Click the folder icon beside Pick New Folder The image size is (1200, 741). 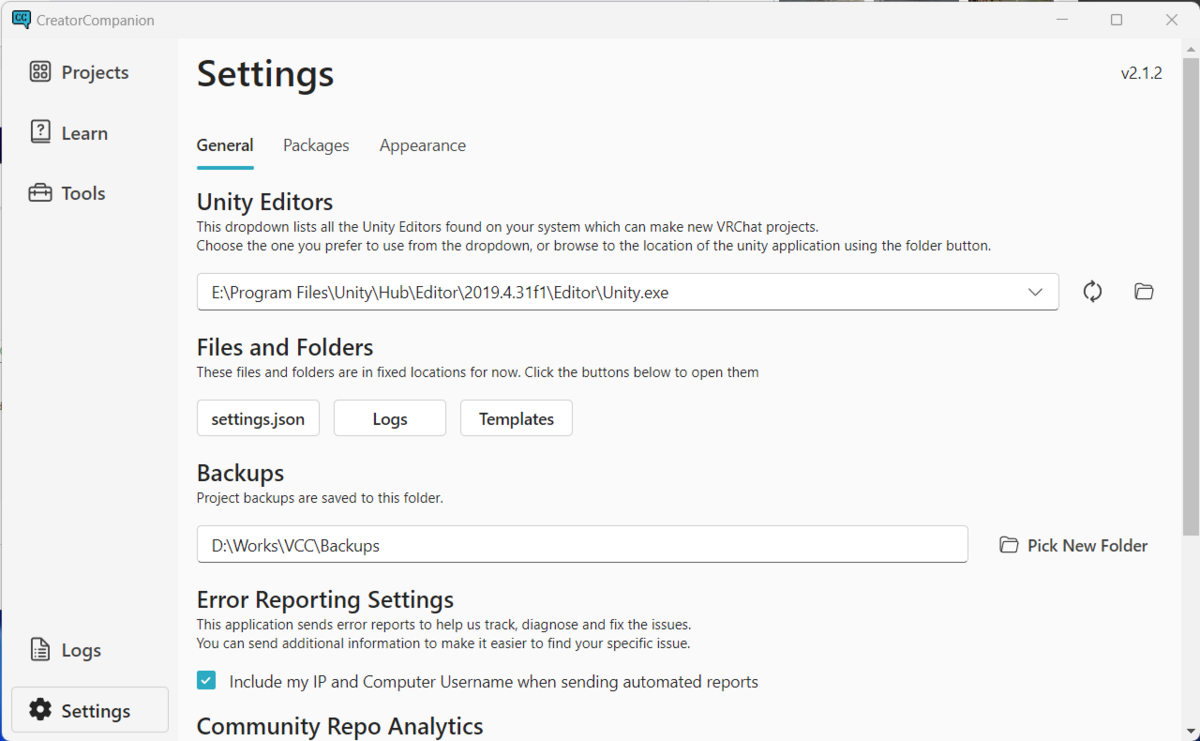[x=1009, y=545]
